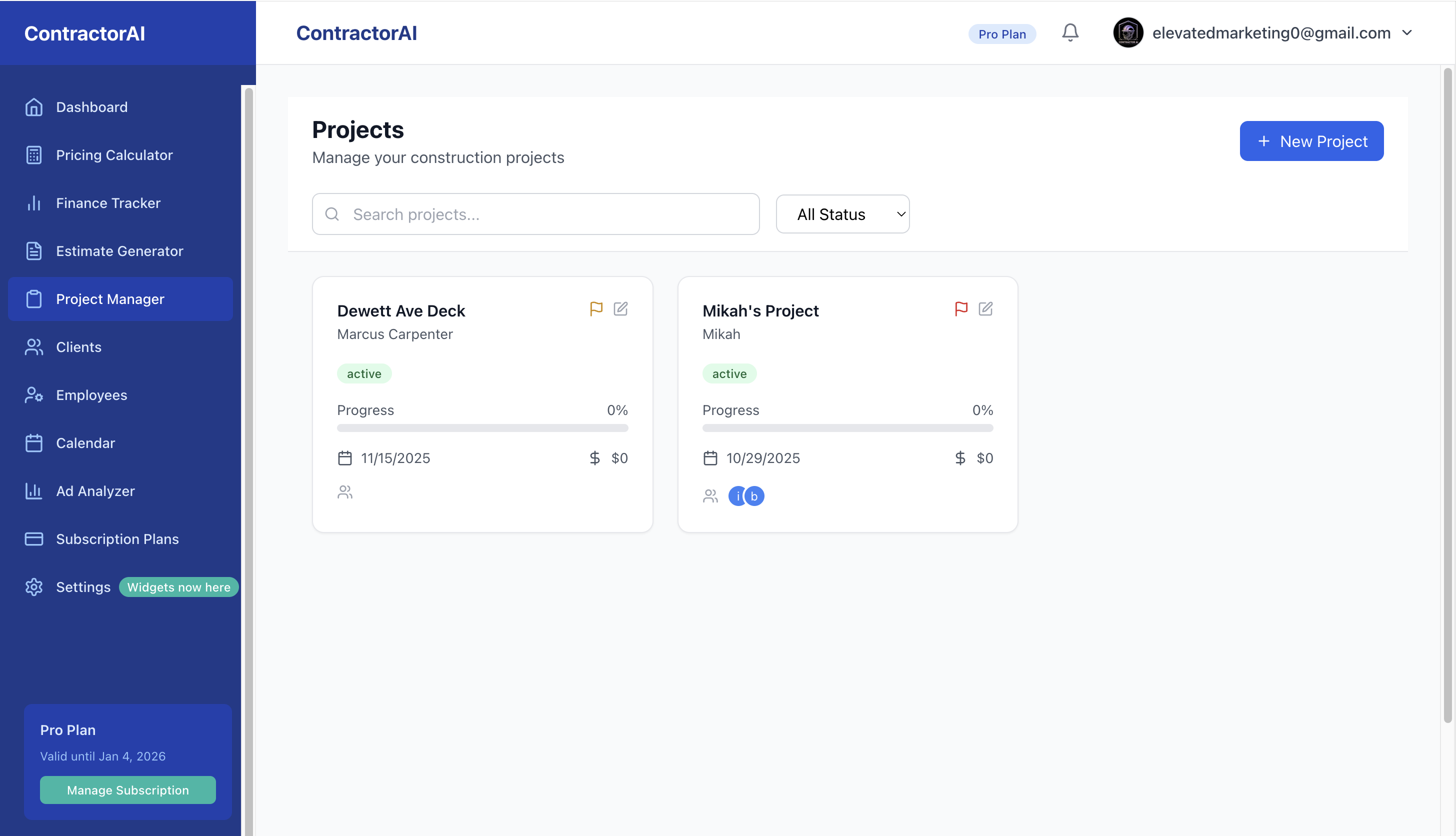The height and width of the screenshot is (836, 1456).
Task: Open the Settings page
Action: [82, 587]
